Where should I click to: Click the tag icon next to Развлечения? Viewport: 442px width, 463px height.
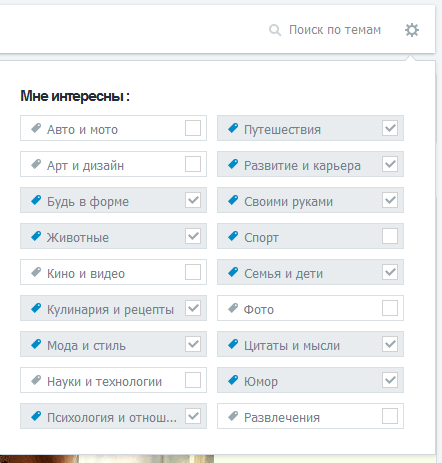click(x=233, y=416)
